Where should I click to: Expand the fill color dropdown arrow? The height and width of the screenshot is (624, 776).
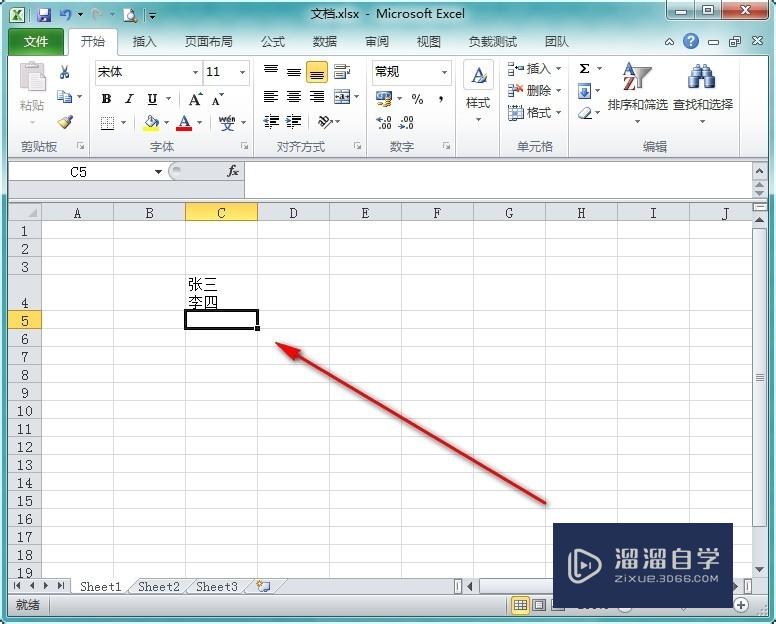(166, 123)
